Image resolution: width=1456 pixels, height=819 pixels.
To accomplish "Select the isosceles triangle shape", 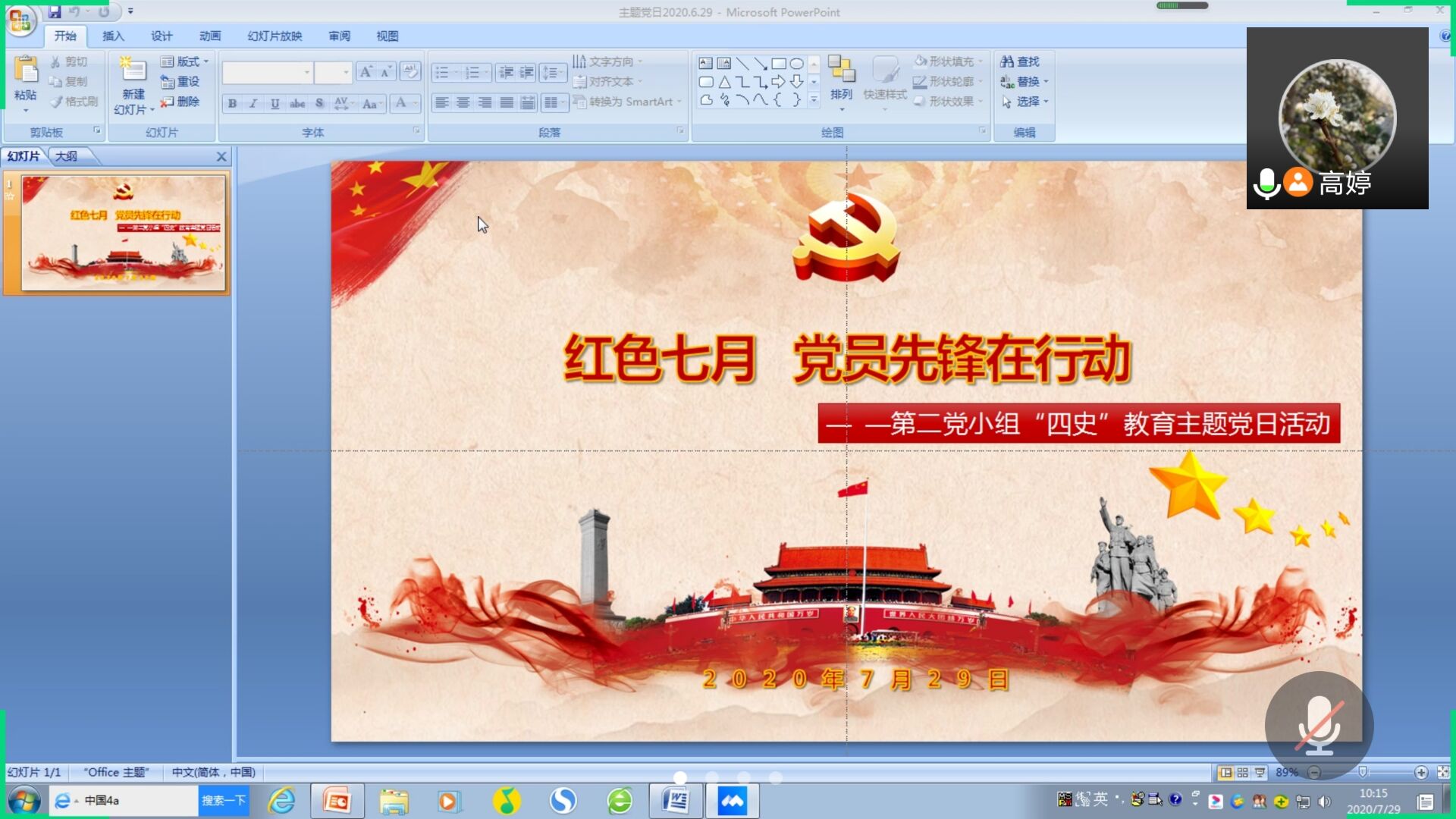I will 724,82.
